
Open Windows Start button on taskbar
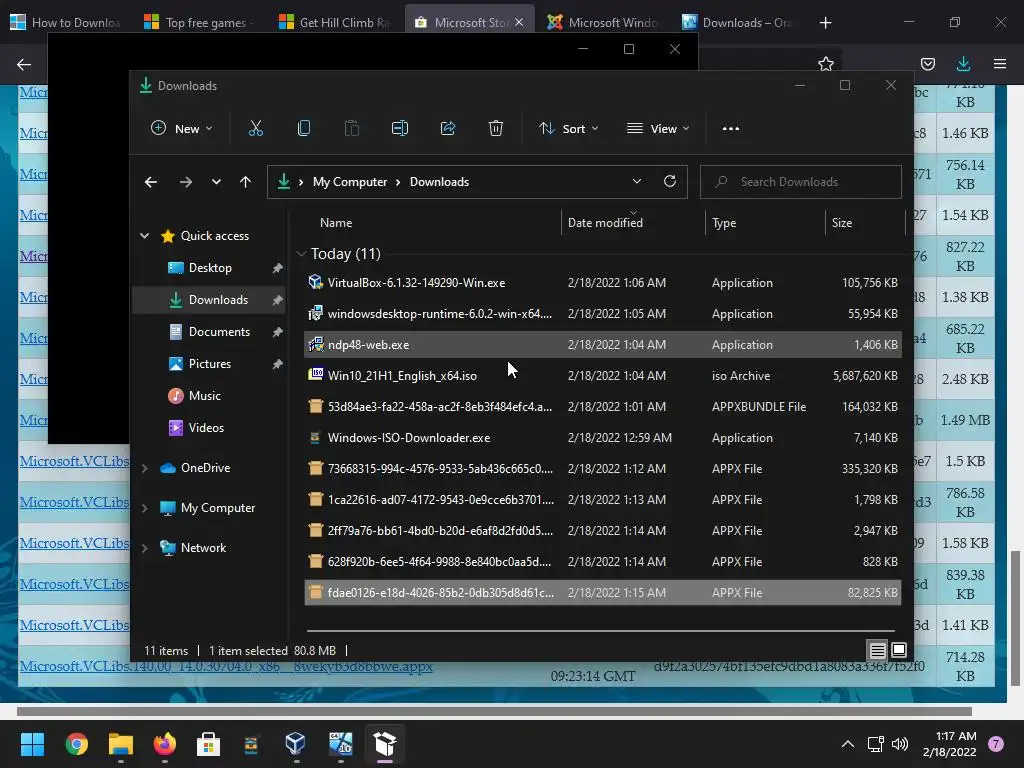(32, 744)
